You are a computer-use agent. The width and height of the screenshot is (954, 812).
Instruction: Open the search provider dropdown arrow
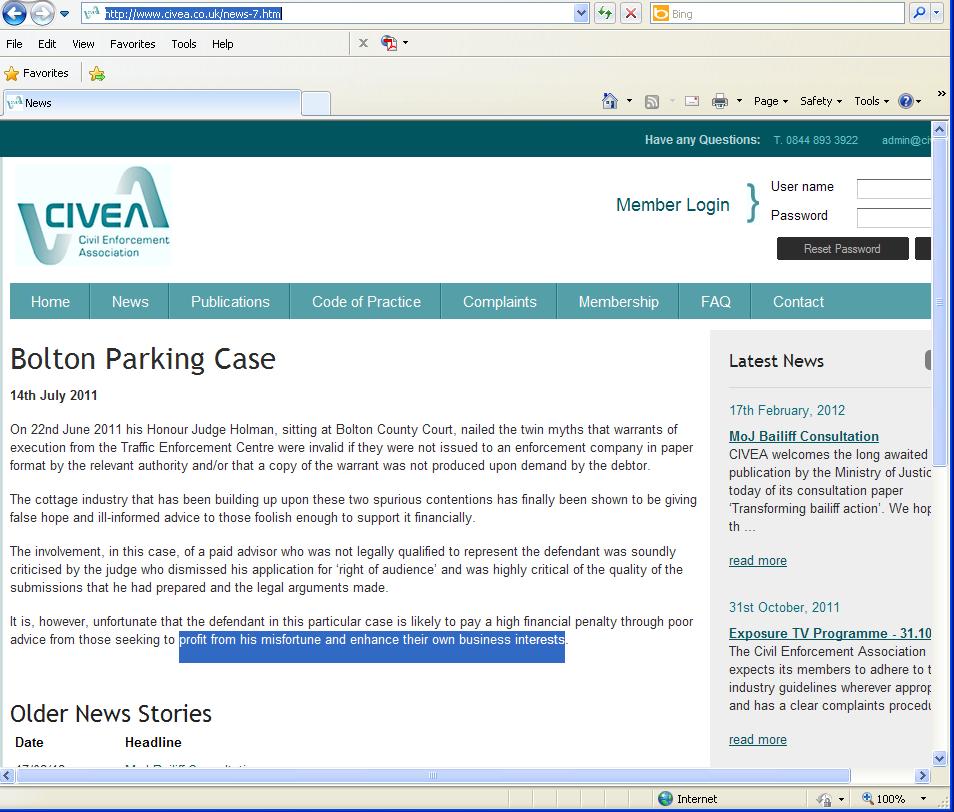(936, 13)
